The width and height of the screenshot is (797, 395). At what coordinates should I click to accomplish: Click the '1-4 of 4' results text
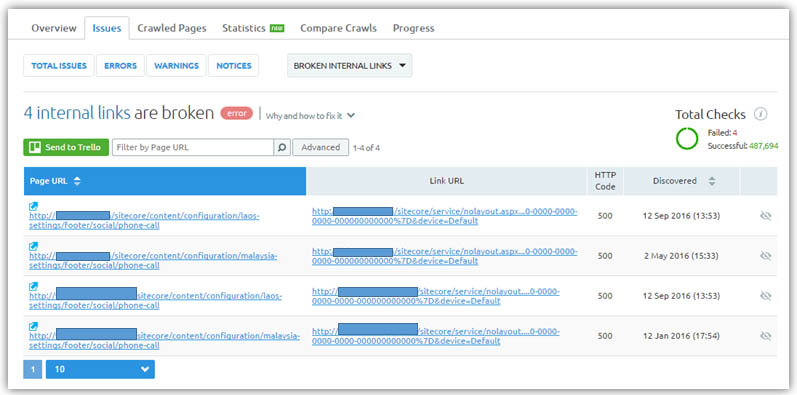pyautogui.click(x=366, y=148)
